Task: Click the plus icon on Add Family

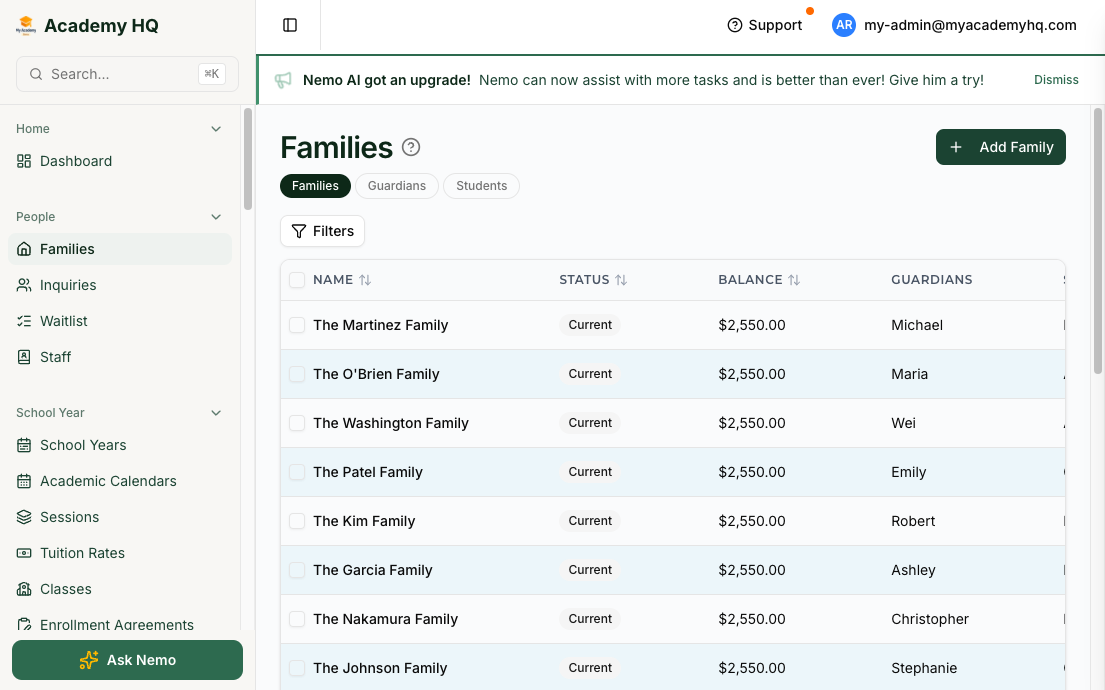Action: (x=956, y=147)
